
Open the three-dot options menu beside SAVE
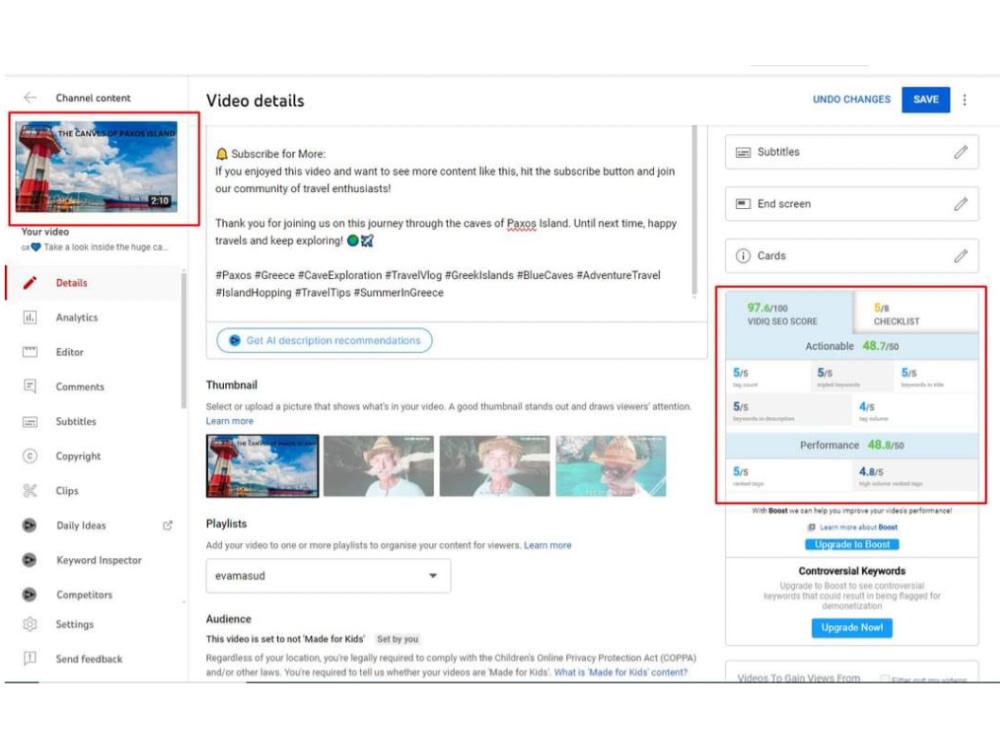pos(964,99)
